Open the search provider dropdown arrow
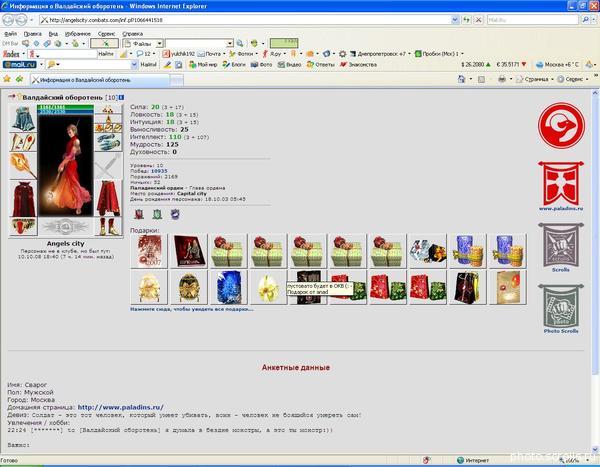 pyautogui.click(x=593, y=20)
